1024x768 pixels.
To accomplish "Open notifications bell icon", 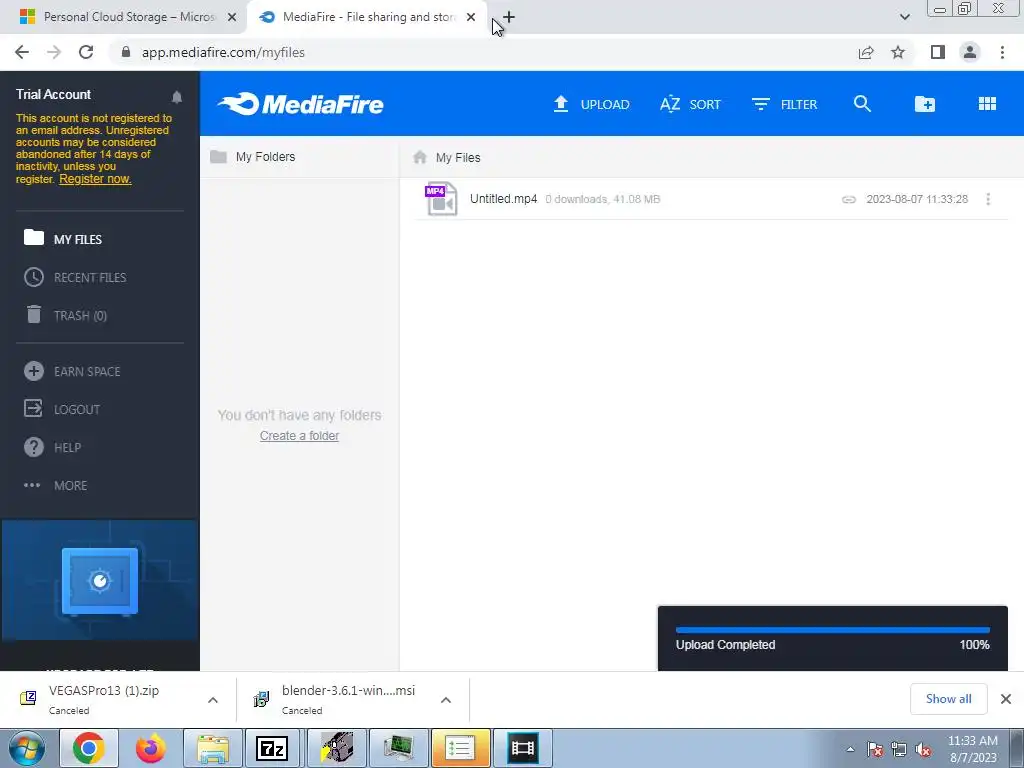I will [177, 97].
